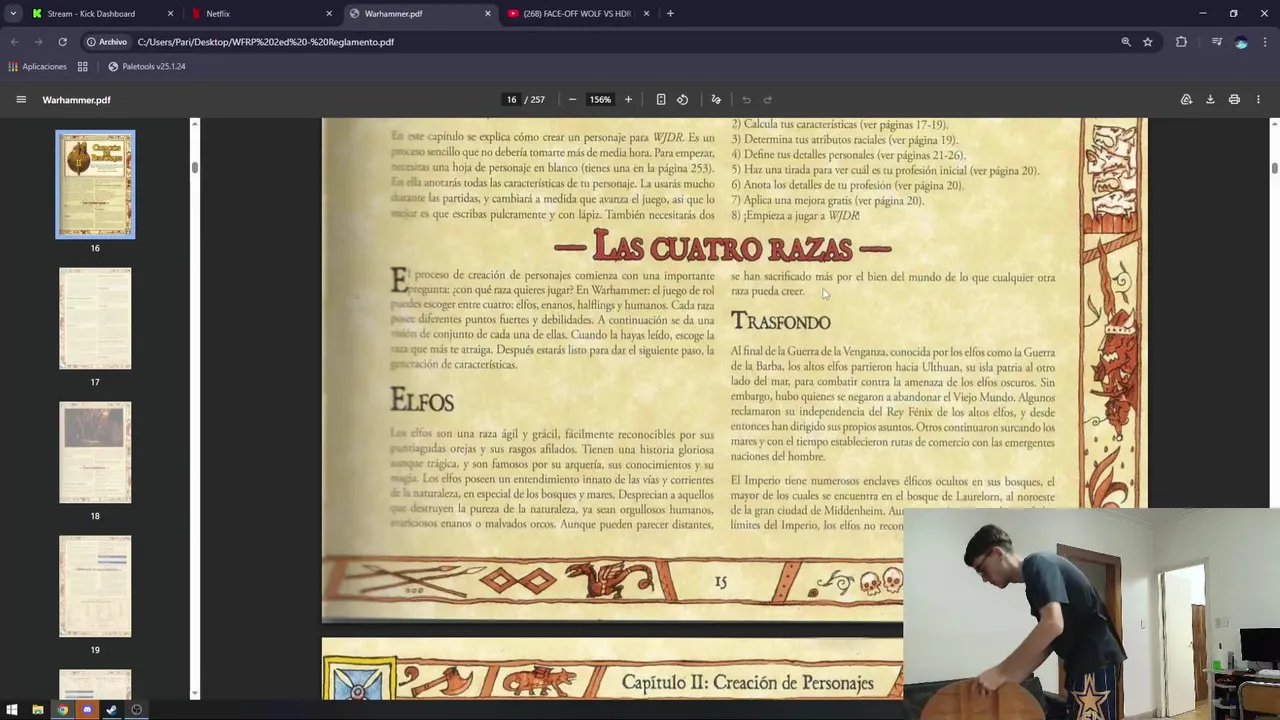Click the document vertical scrollbar thumb

click(1275, 167)
